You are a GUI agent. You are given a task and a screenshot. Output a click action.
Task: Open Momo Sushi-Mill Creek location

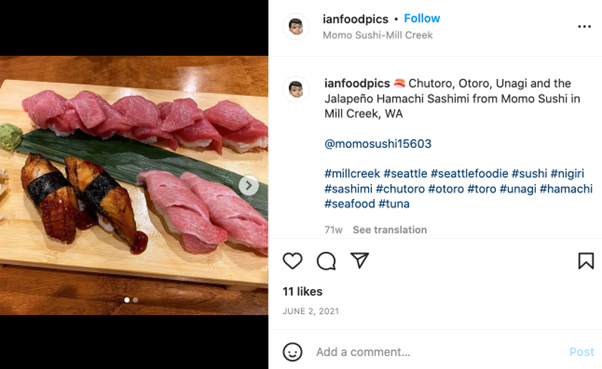tap(377, 35)
